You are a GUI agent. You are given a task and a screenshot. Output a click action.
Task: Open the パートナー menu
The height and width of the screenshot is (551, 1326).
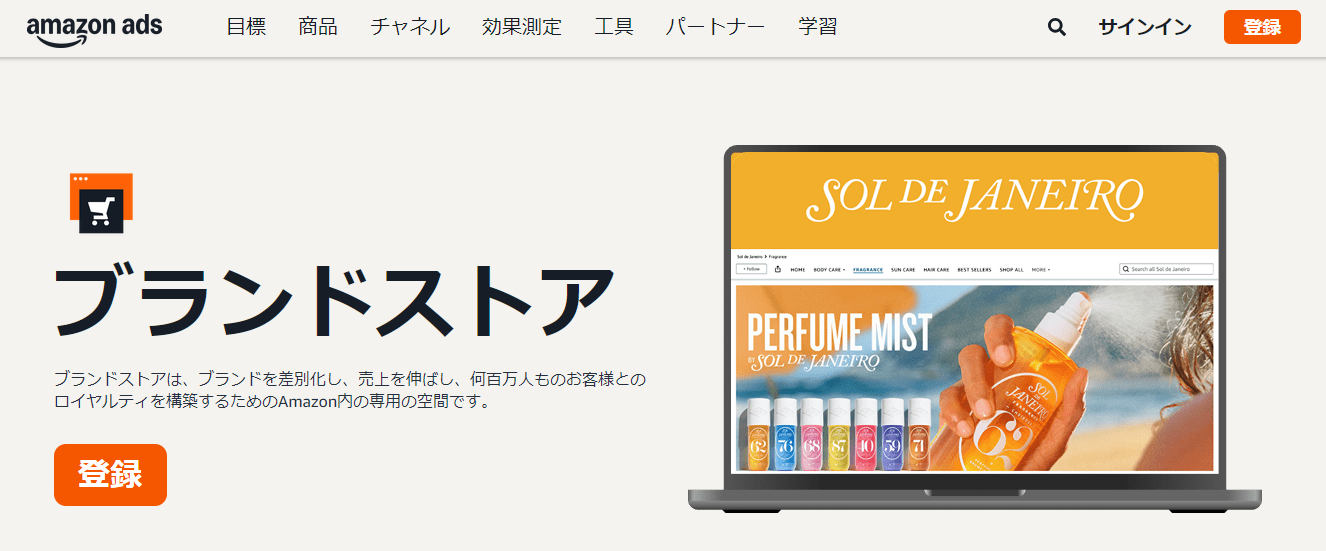[716, 27]
